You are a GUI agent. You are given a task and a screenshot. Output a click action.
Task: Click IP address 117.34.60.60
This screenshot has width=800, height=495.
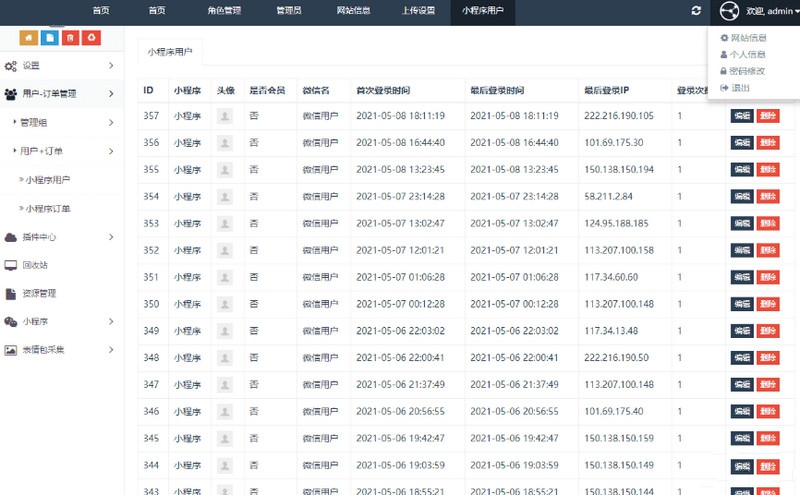coord(611,277)
